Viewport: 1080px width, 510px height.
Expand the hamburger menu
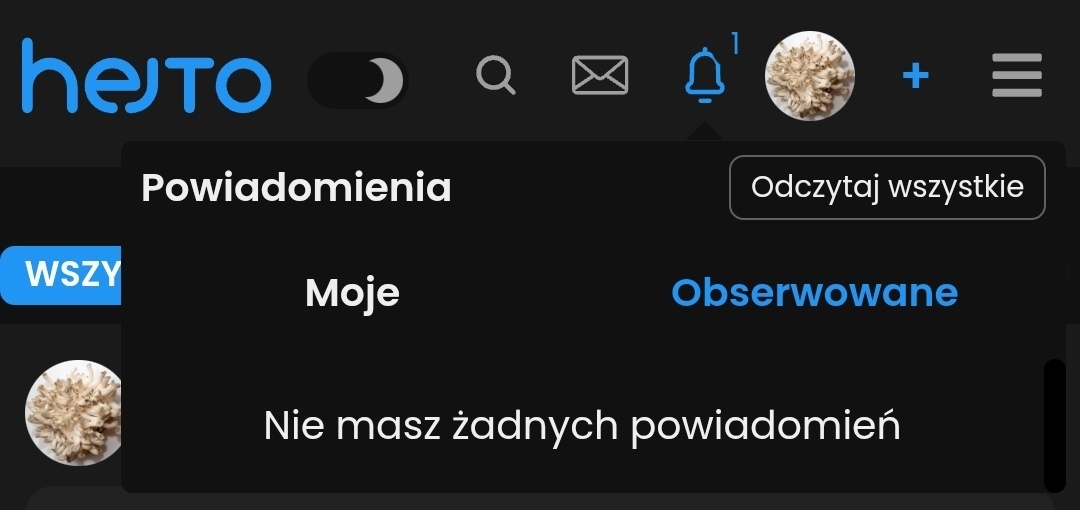(1017, 76)
